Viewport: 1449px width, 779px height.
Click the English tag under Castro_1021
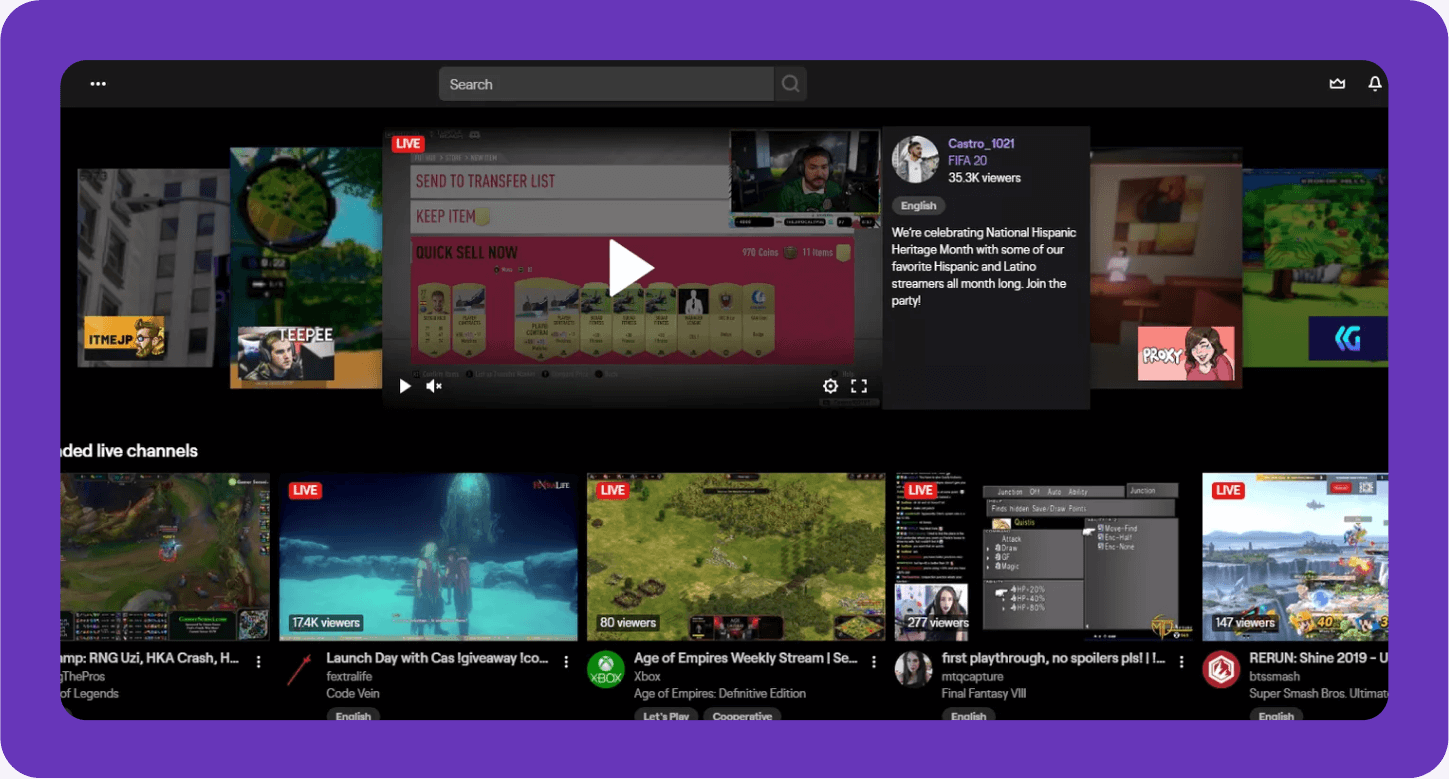tap(918, 206)
